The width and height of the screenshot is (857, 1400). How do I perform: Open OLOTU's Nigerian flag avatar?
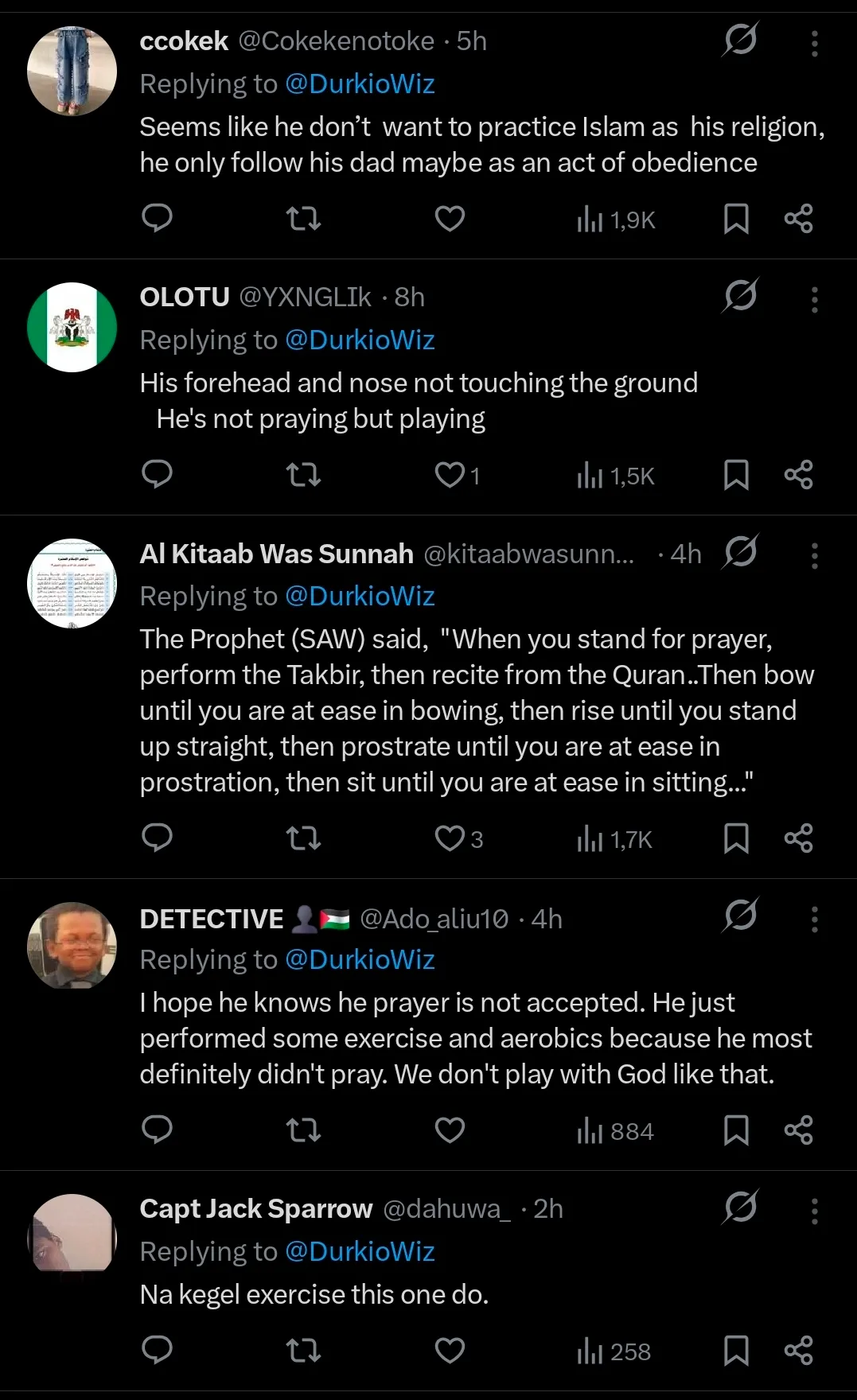pyautogui.click(x=72, y=327)
